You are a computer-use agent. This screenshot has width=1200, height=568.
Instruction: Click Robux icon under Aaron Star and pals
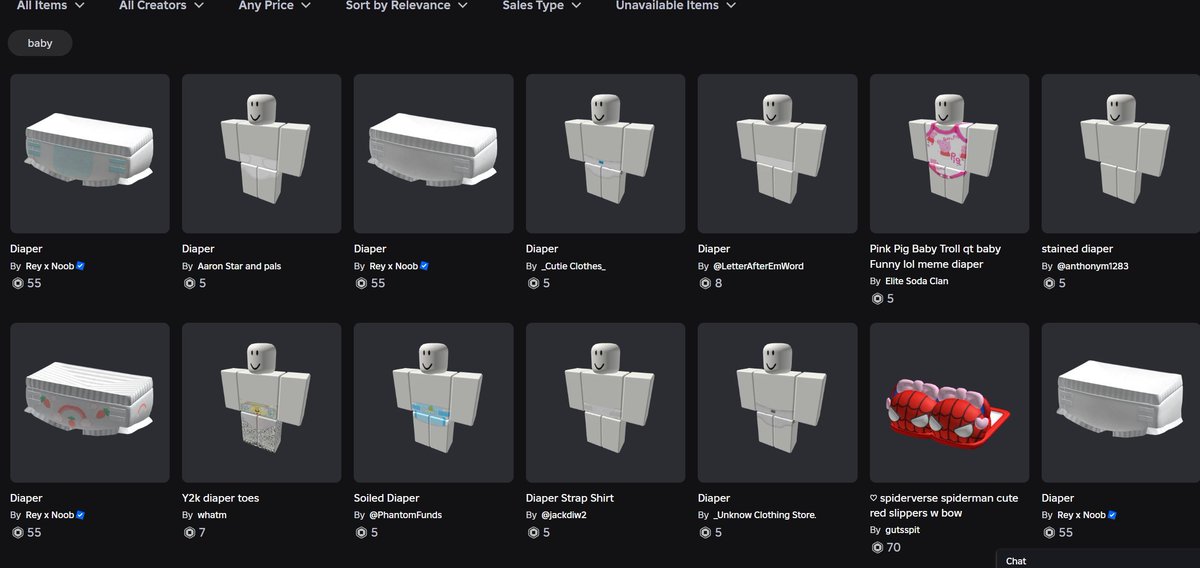(x=188, y=283)
